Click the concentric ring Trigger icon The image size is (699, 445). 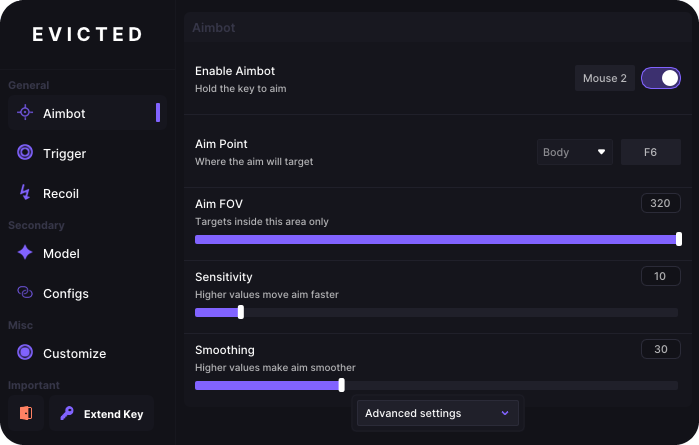(25, 152)
